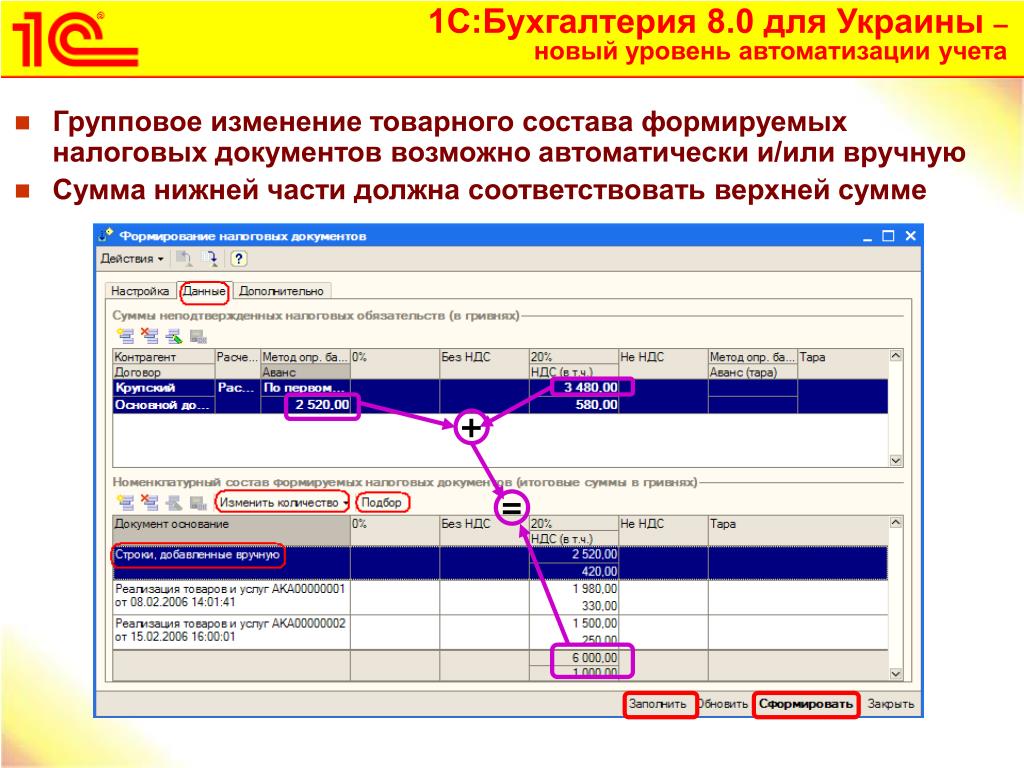The image size is (1024, 768).
Task: Switch to the Данные tab
Action: pos(204,291)
